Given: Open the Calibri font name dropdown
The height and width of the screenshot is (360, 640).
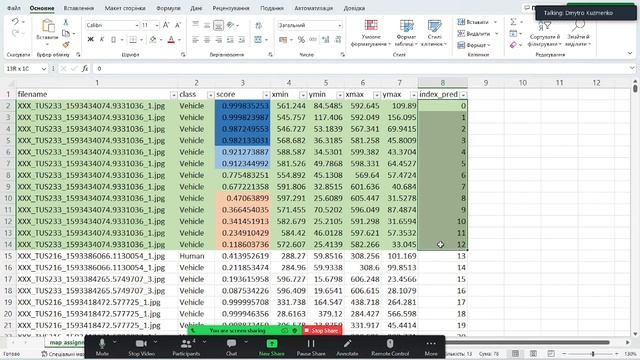Looking at the screenshot, I should pyautogui.click(x=137, y=25).
